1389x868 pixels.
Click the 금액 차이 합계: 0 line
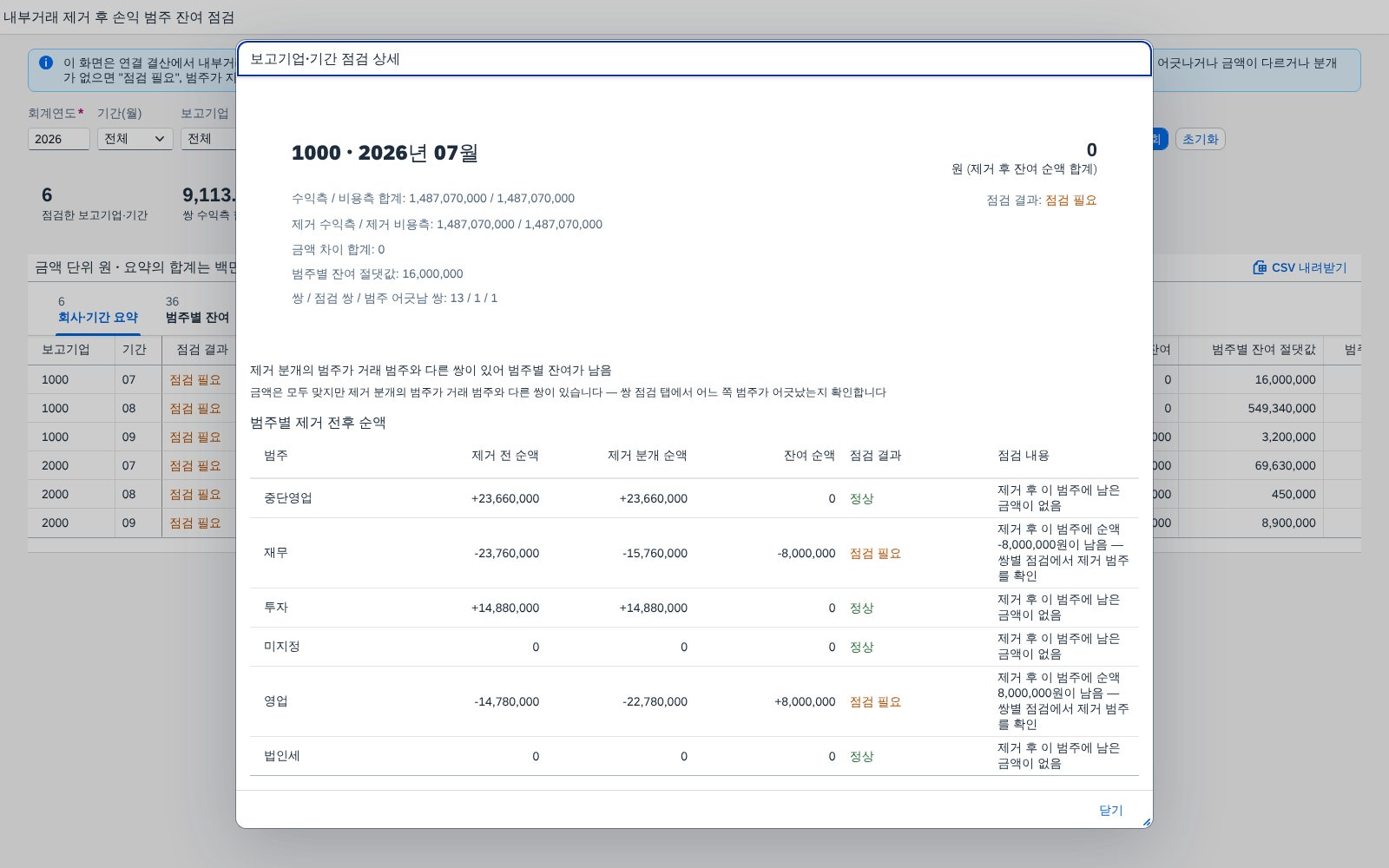(339, 249)
